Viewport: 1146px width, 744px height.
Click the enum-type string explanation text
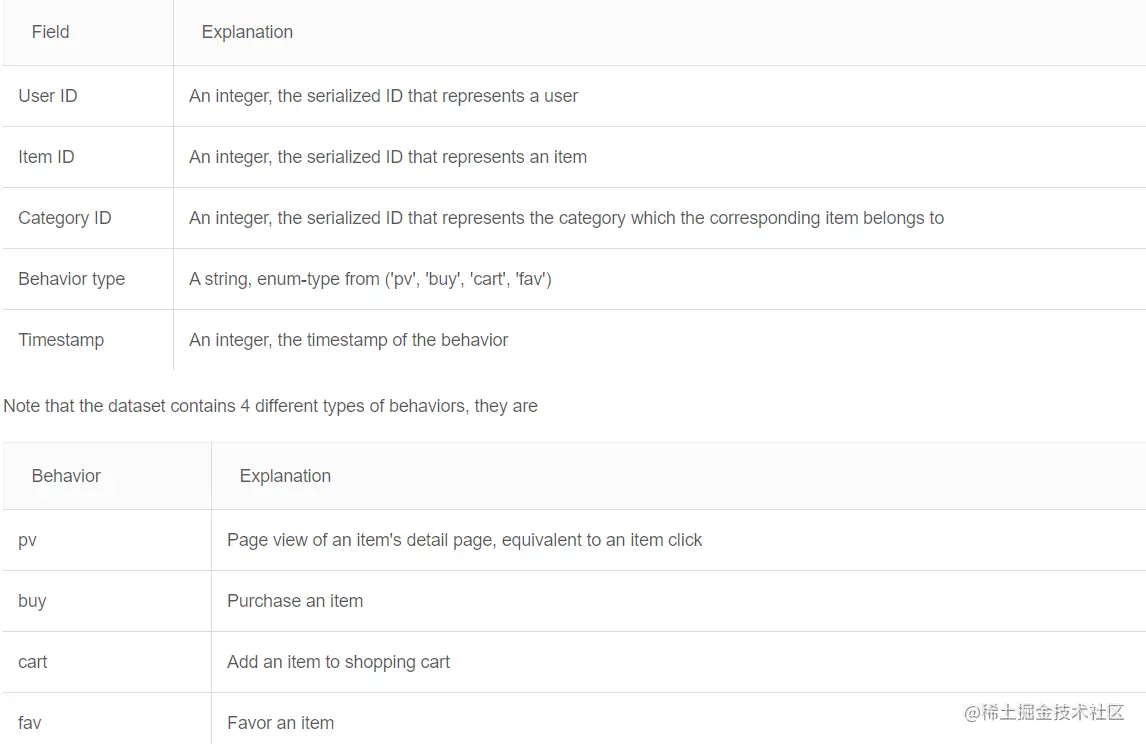click(370, 279)
